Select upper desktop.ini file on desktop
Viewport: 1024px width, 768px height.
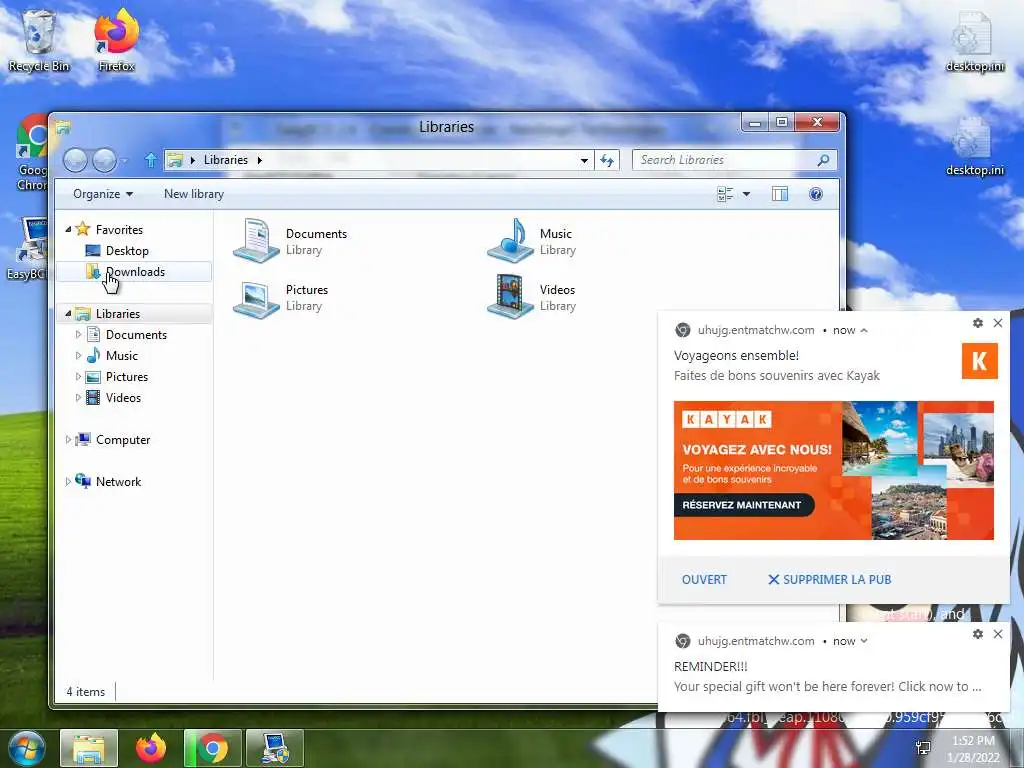tap(974, 40)
